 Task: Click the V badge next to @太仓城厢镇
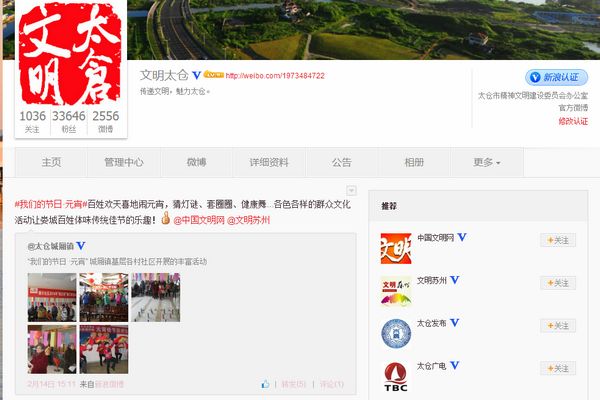click(x=80, y=245)
